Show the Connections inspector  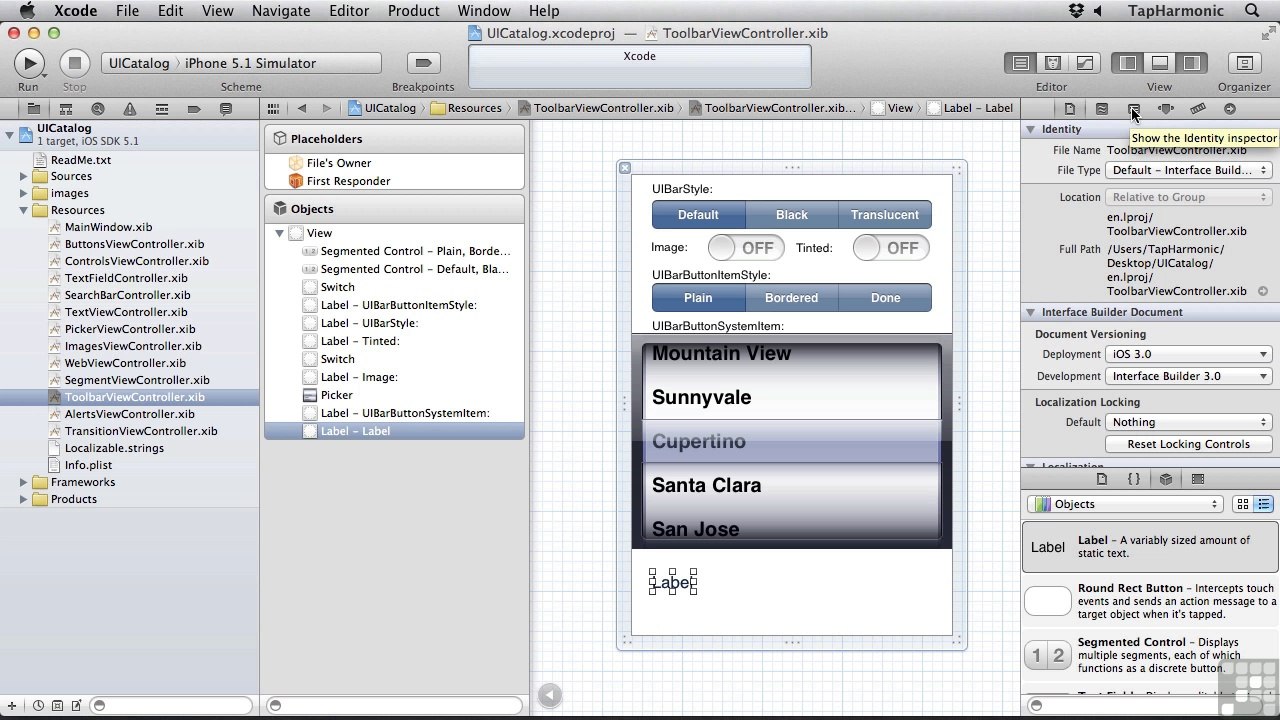(1230, 109)
